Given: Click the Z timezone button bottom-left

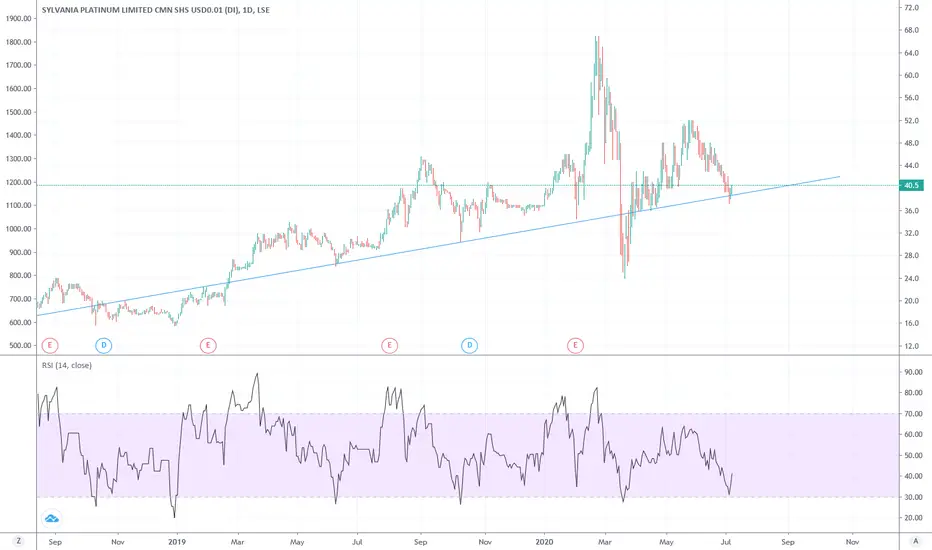Looking at the screenshot, I should [19, 541].
